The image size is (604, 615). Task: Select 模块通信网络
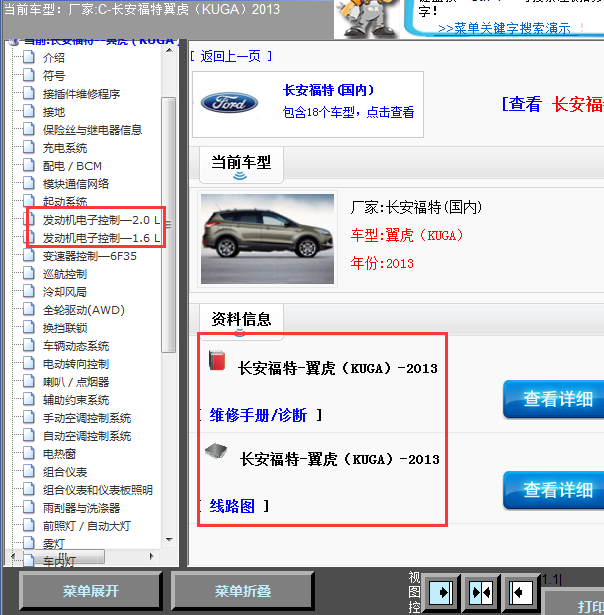pos(76,184)
